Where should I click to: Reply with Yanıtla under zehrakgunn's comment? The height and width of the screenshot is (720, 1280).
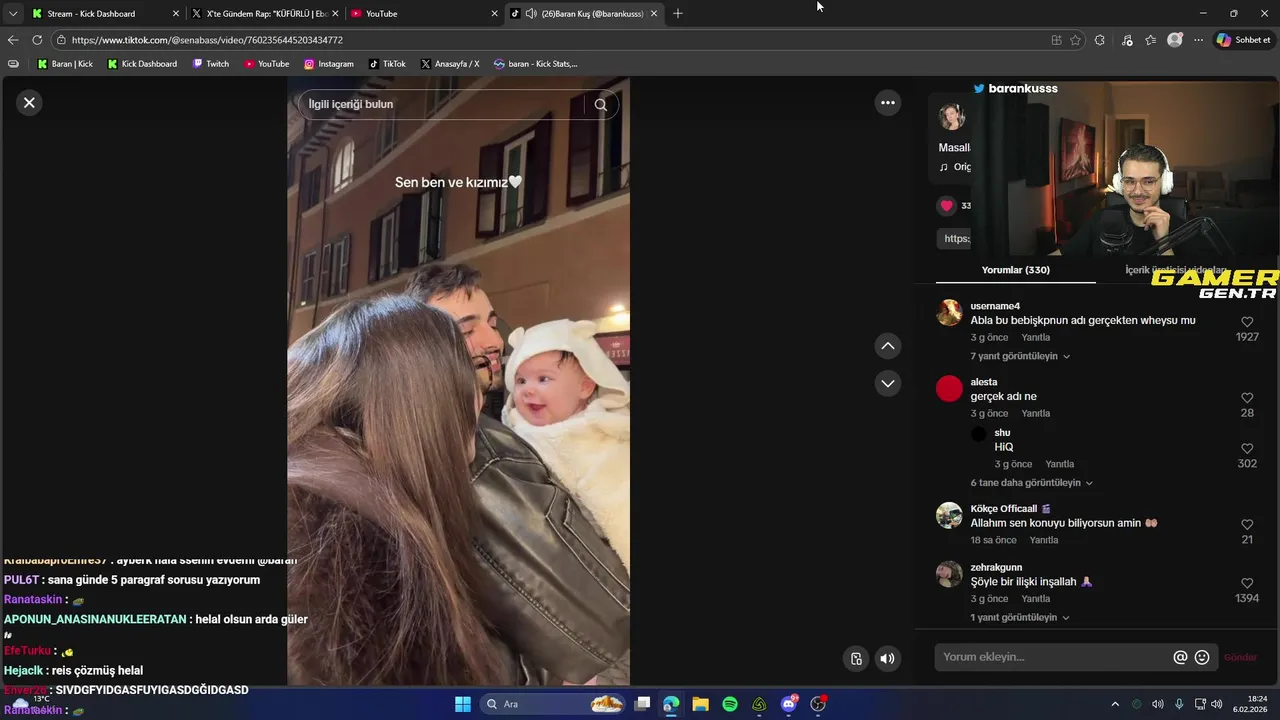[x=1035, y=598]
